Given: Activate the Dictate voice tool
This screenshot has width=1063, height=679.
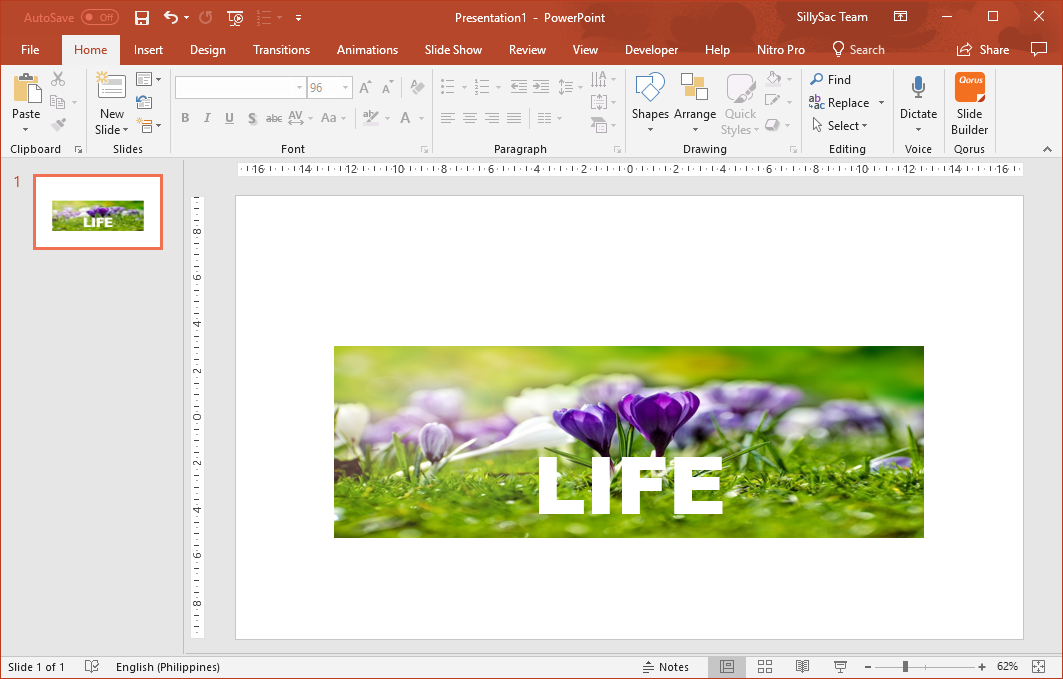Looking at the screenshot, I should coord(918,99).
